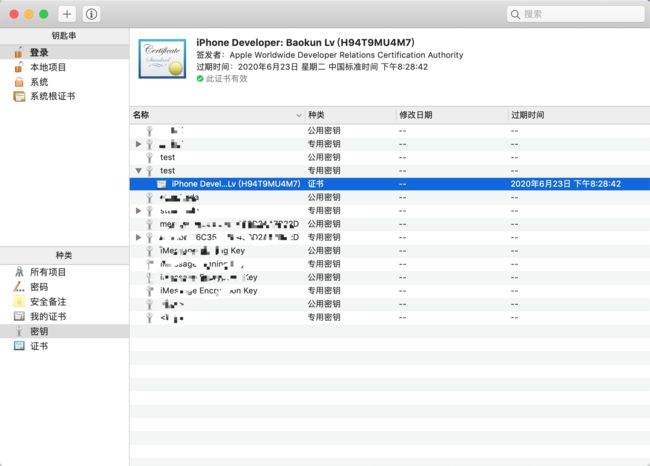Click the 种类 sidebar section header
Screen dimensions: 650x466
click(64, 255)
